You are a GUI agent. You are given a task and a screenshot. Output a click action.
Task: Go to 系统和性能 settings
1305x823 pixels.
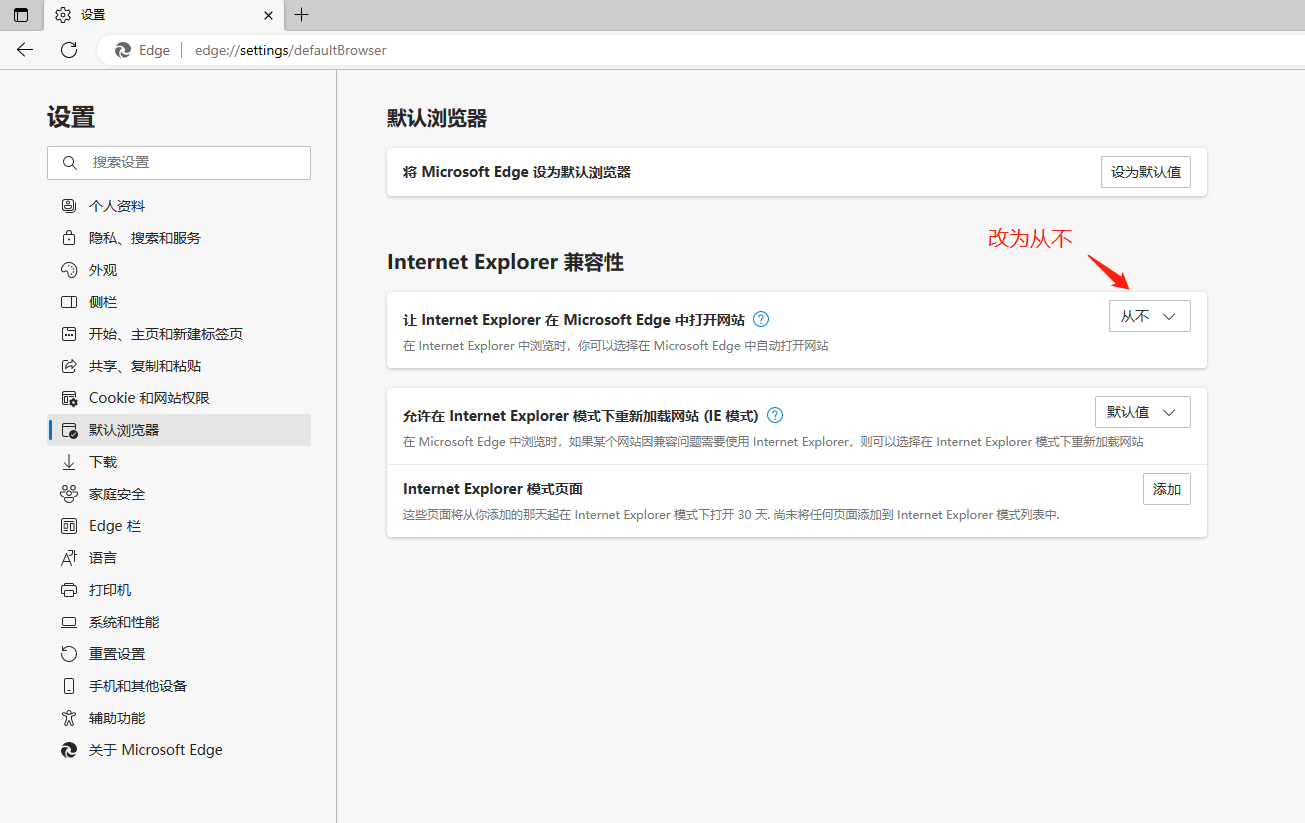click(179, 622)
